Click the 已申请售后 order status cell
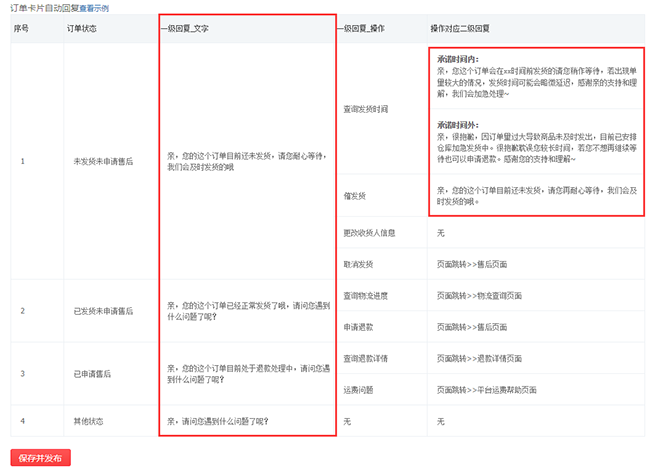Screen dimensions: 650x473 [93, 373]
